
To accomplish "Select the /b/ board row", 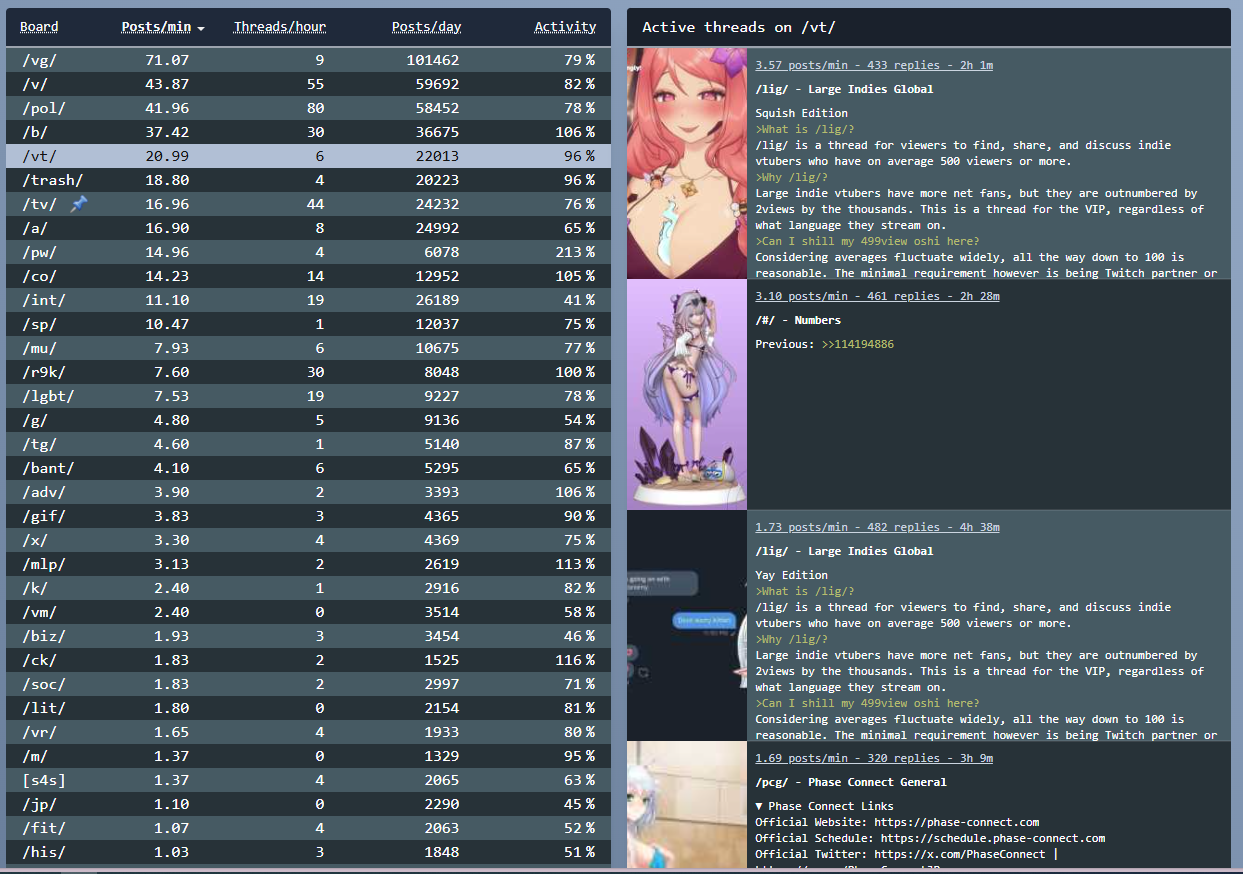I will point(308,132).
